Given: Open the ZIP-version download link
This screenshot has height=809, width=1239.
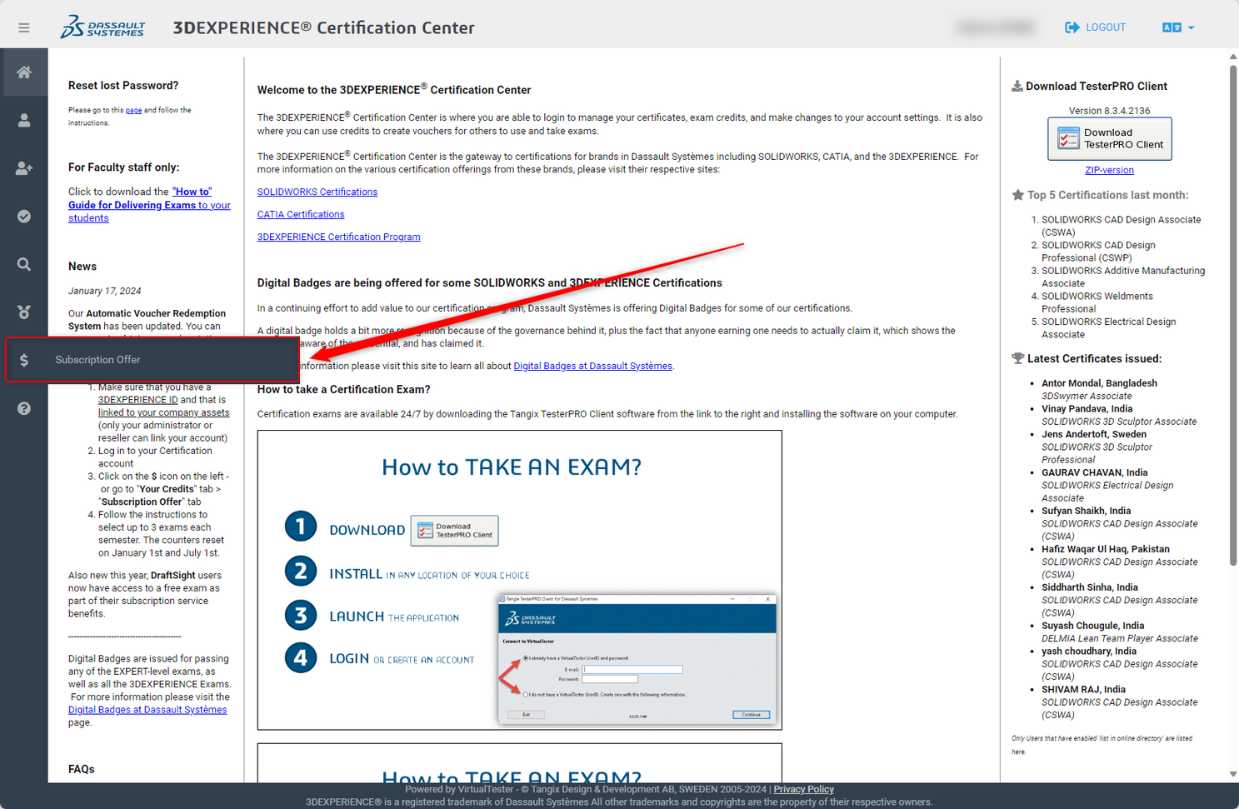Looking at the screenshot, I should click(1109, 170).
